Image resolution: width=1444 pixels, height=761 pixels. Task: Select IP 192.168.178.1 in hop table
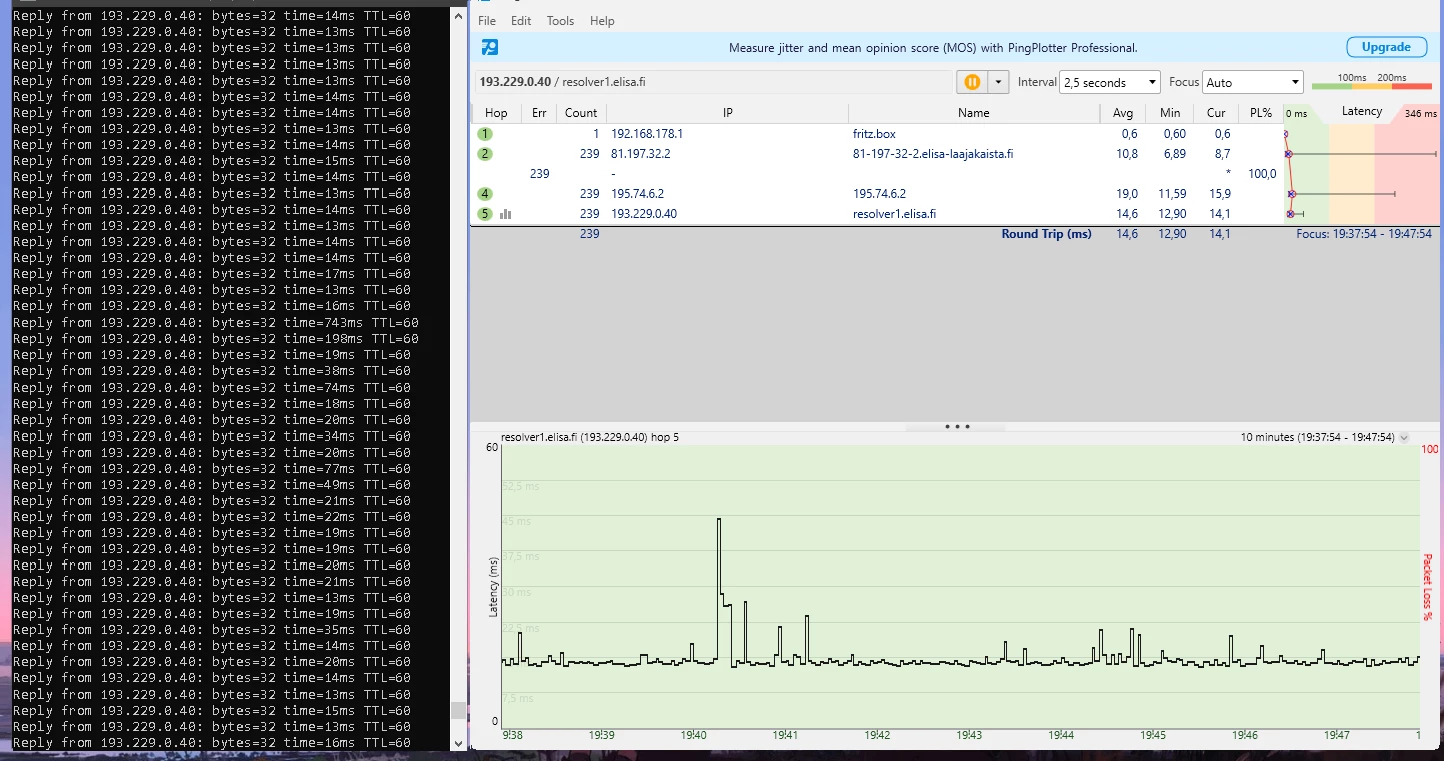[x=647, y=134]
